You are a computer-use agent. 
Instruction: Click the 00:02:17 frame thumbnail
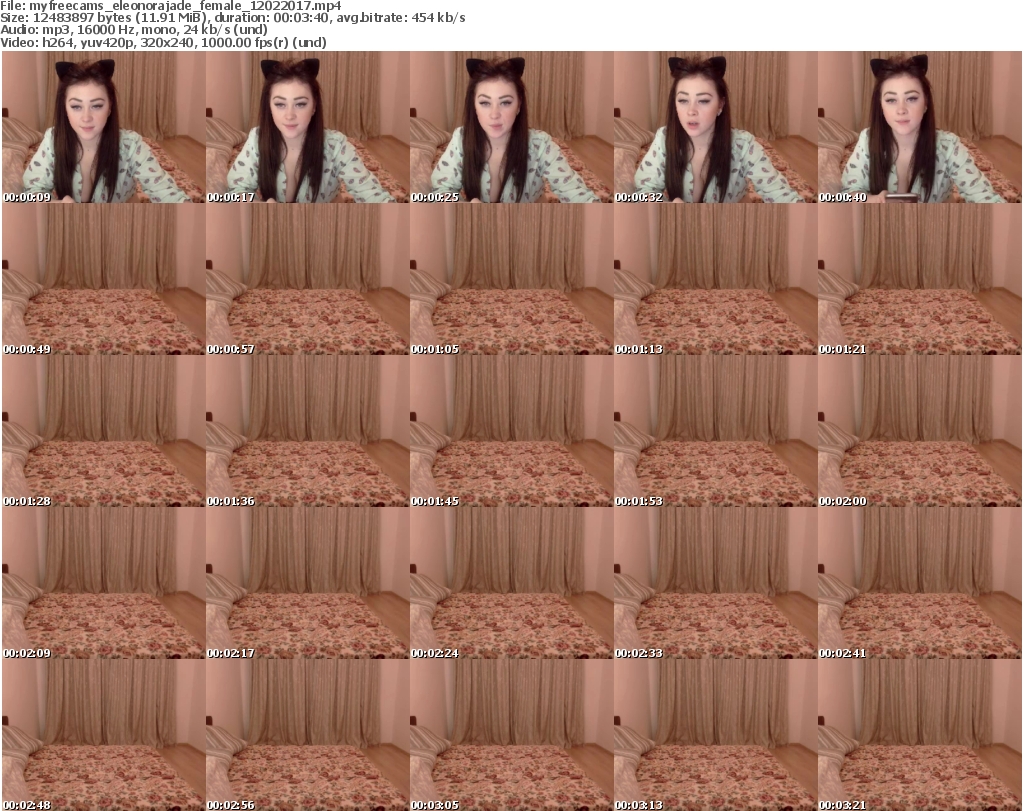point(308,583)
